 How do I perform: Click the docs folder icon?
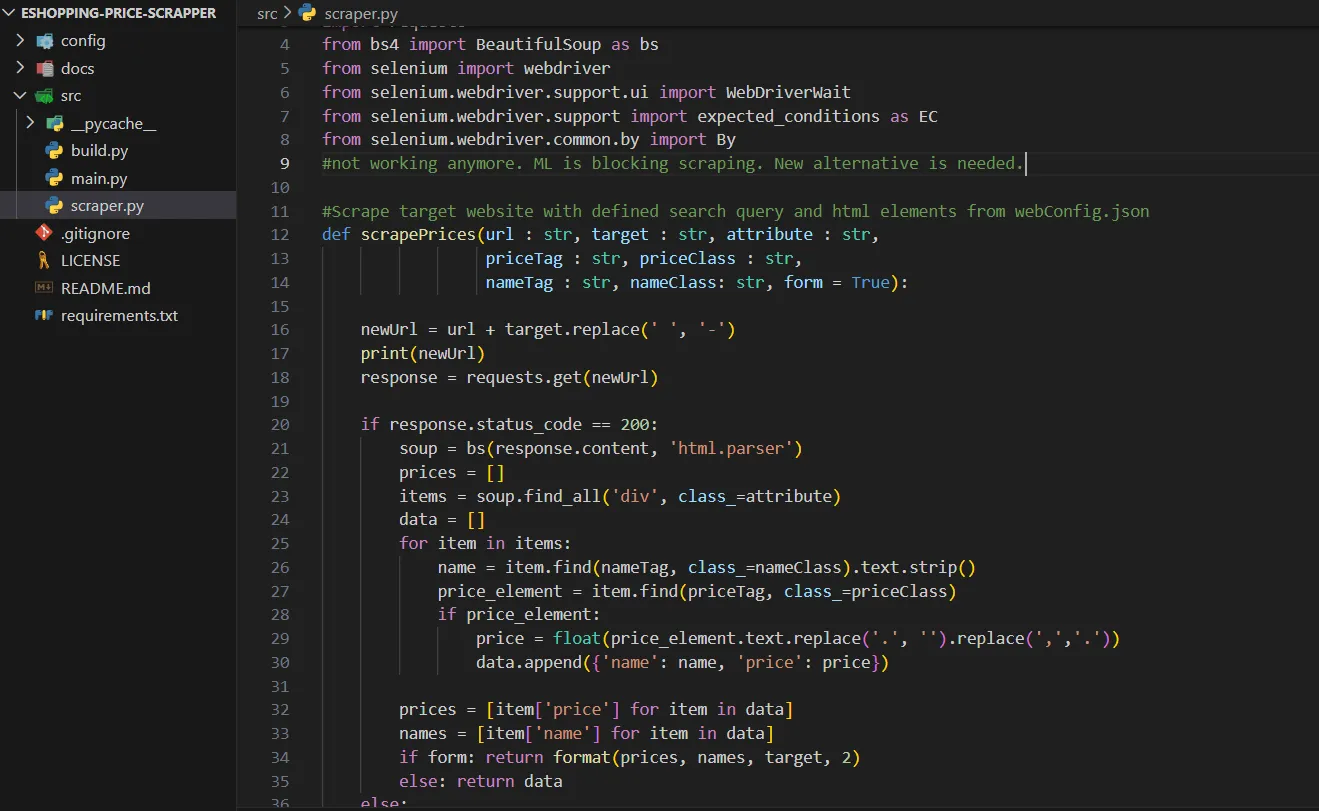[x=44, y=69]
